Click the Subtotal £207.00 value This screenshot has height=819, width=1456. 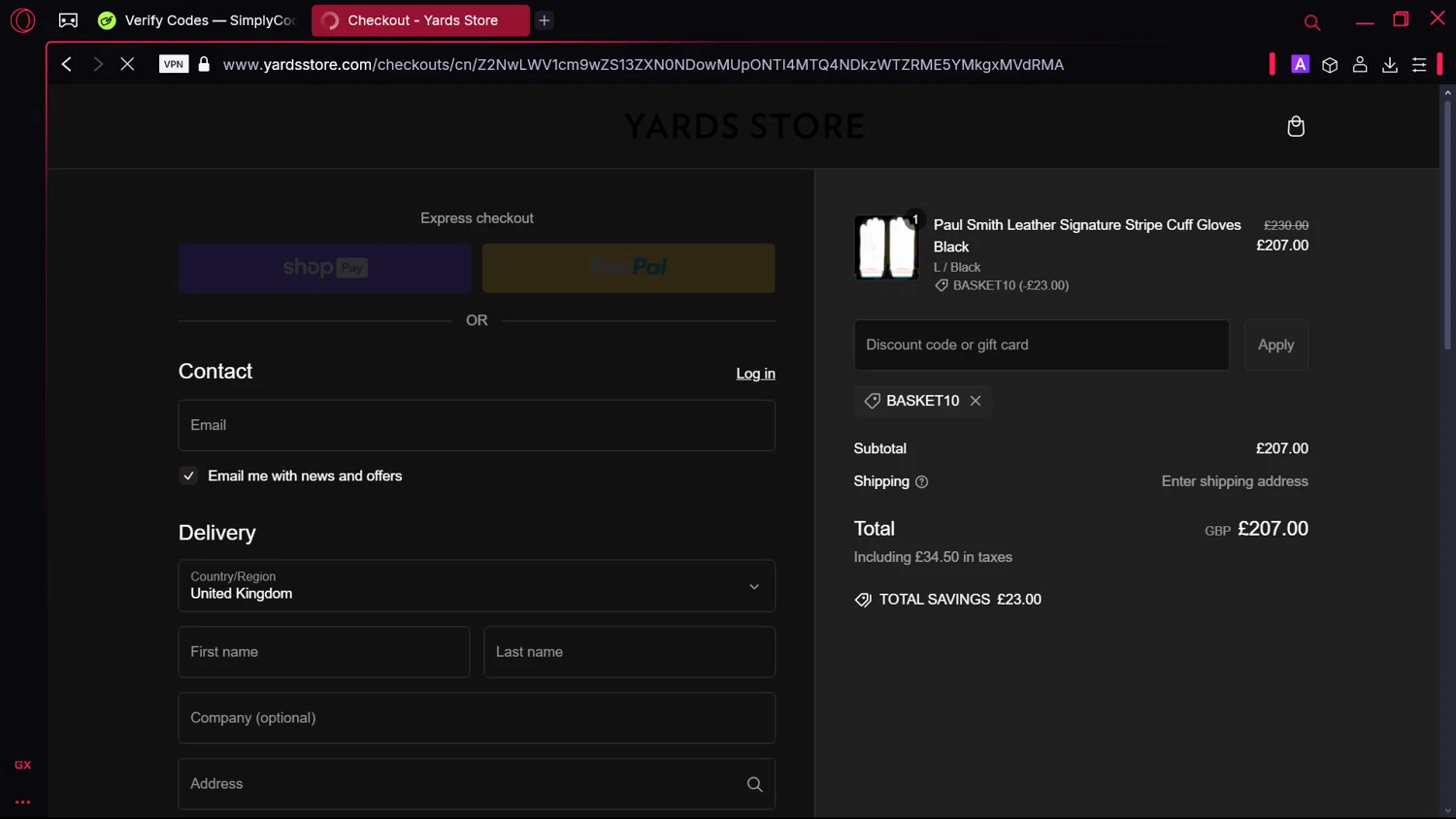tap(1281, 448)
